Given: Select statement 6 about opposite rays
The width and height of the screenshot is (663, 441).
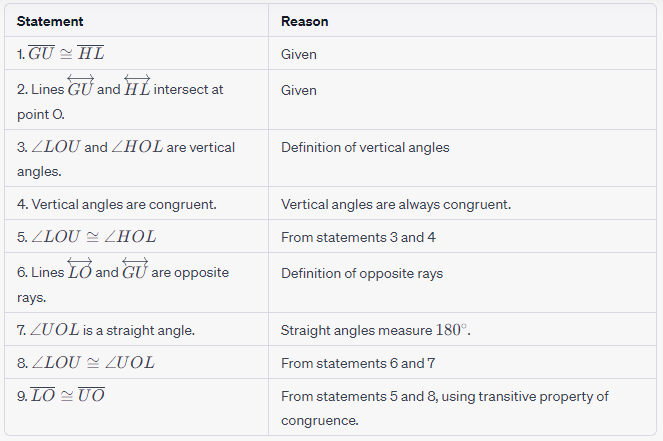Looking at the screenshot, I should 123,281.
